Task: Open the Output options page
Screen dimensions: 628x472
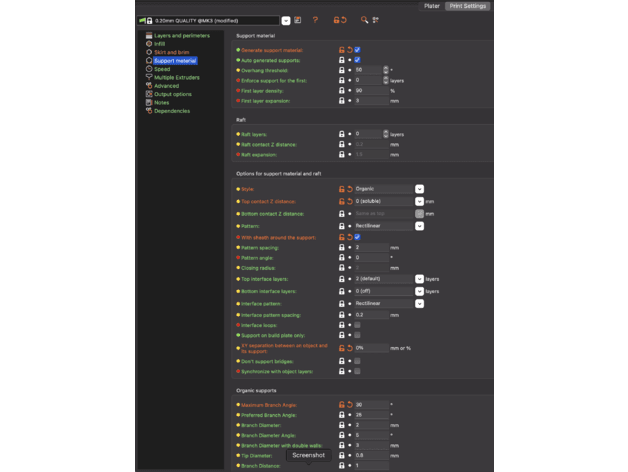Action: click(173, 95)
